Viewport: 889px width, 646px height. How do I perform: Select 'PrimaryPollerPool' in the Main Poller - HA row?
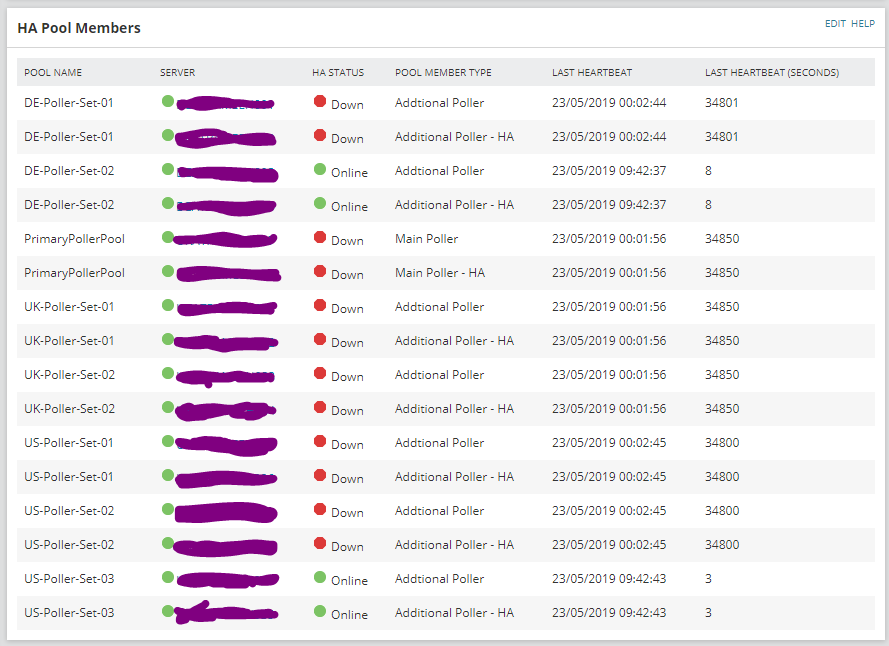[74, 273]
